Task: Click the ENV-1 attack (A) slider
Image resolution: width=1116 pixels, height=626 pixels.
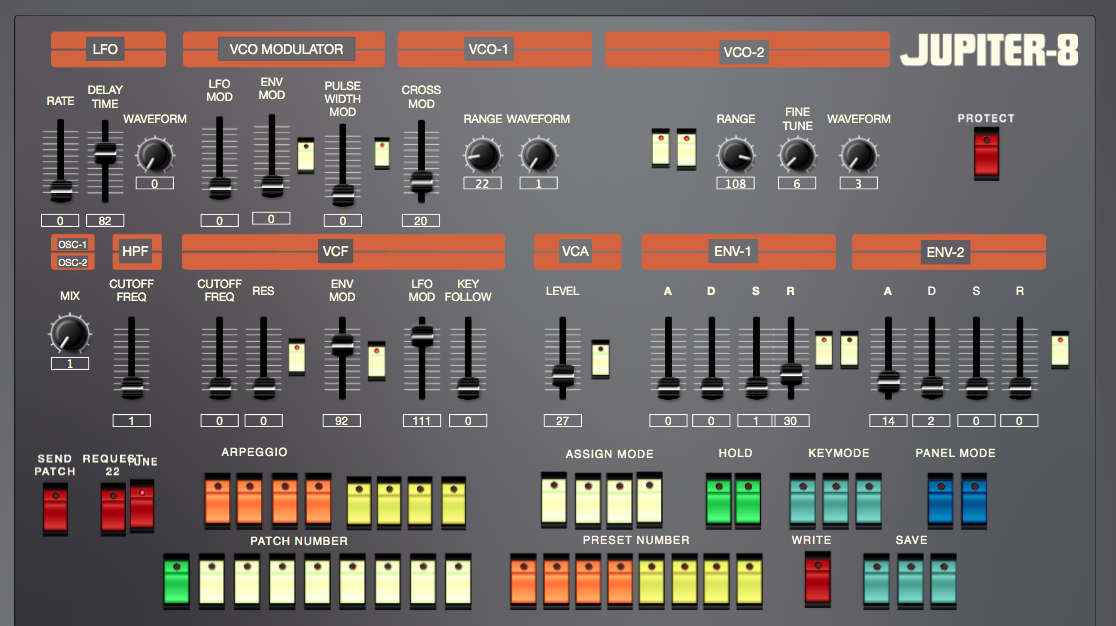Action: click(x=668, y=358)
